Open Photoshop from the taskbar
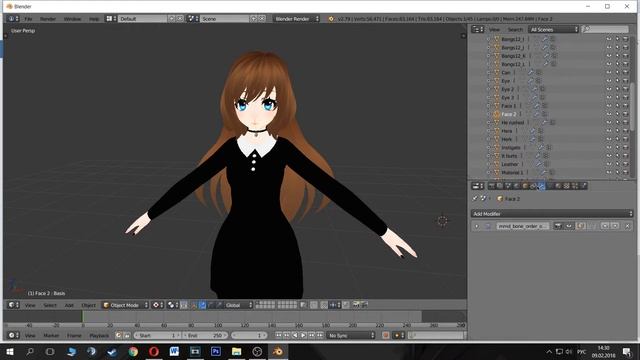This screenshot has height=360, width=640. (216, 351)
